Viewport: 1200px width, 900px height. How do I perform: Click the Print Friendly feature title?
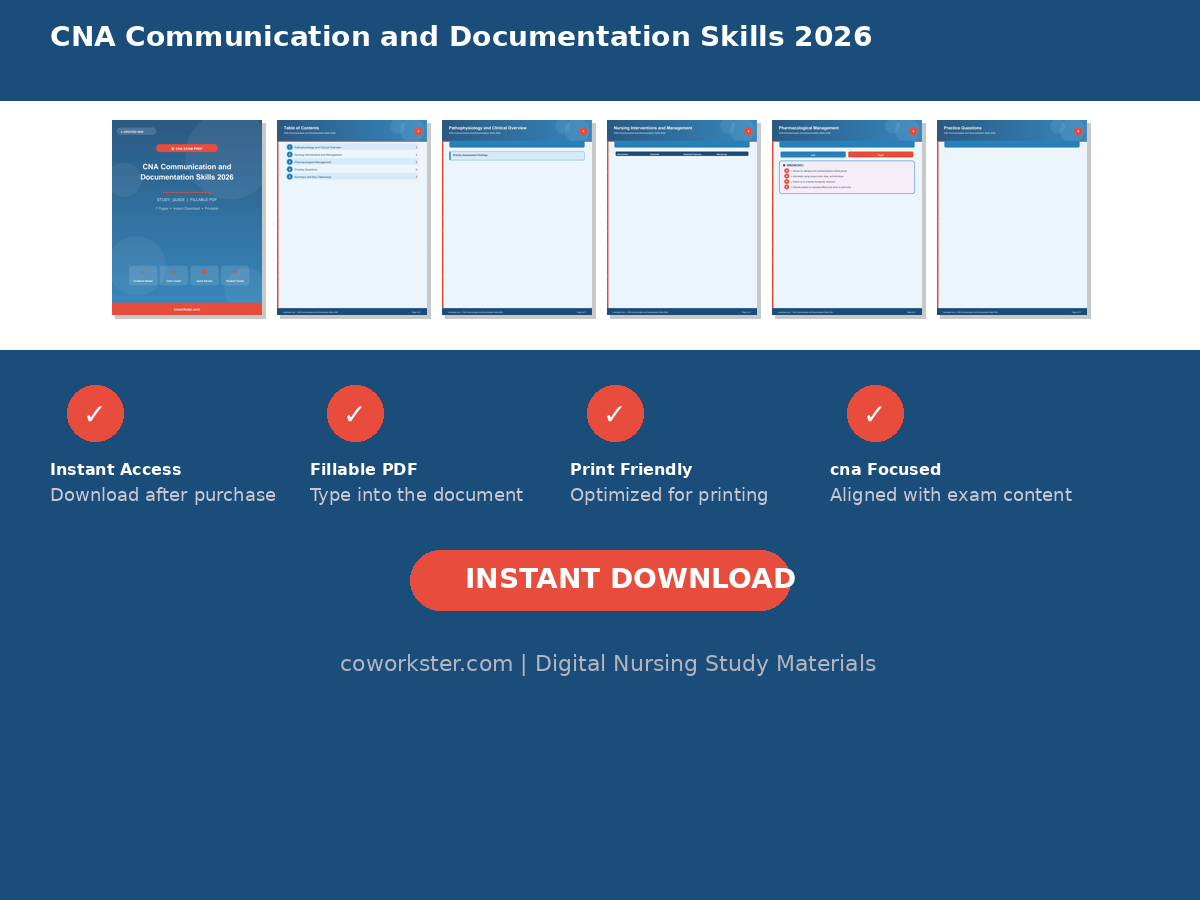pos(631,470)
